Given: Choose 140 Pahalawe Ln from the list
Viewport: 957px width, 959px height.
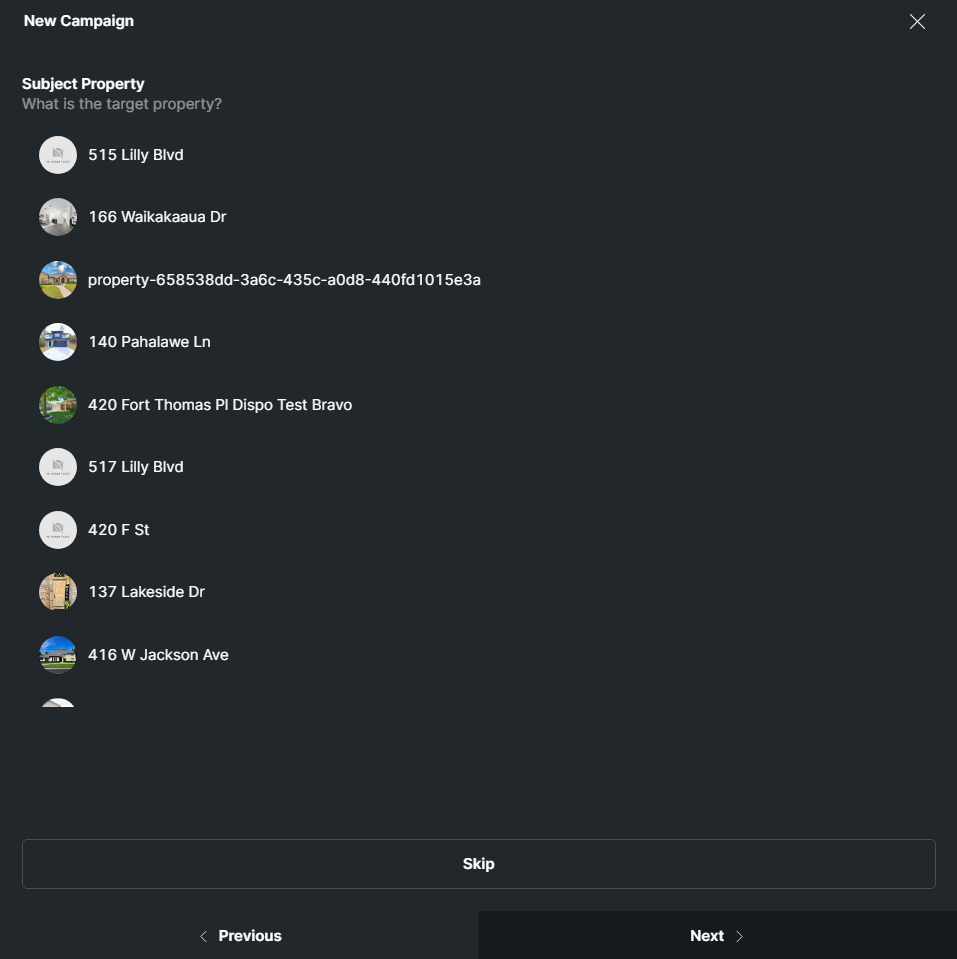Looking at the screenshot, I should [149, 342].
